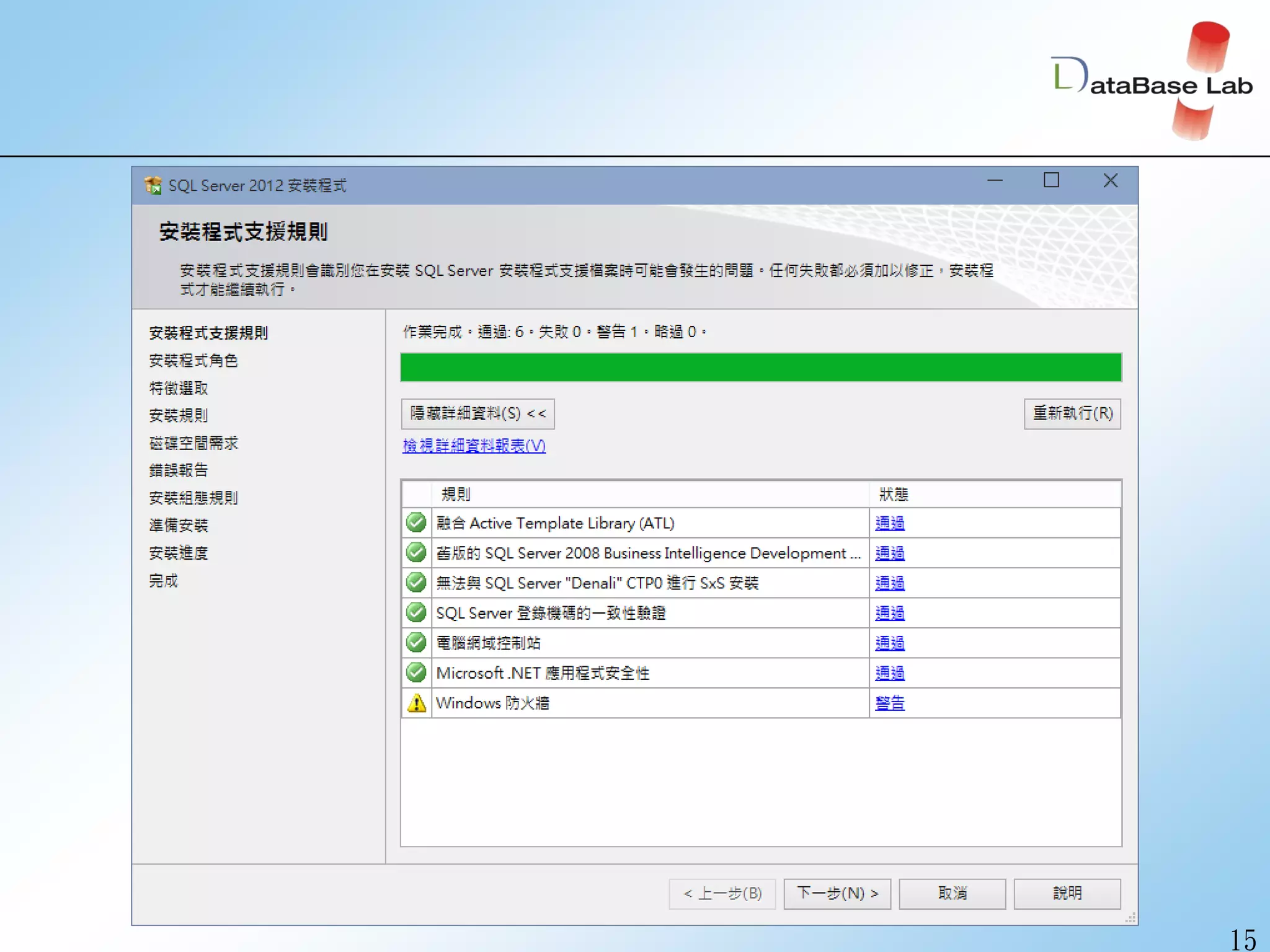Image resolution: width=1270 pixels, height=952 pixels.
Task: Select 特徵選取 step in sidebar
Action: click(179, 388)
